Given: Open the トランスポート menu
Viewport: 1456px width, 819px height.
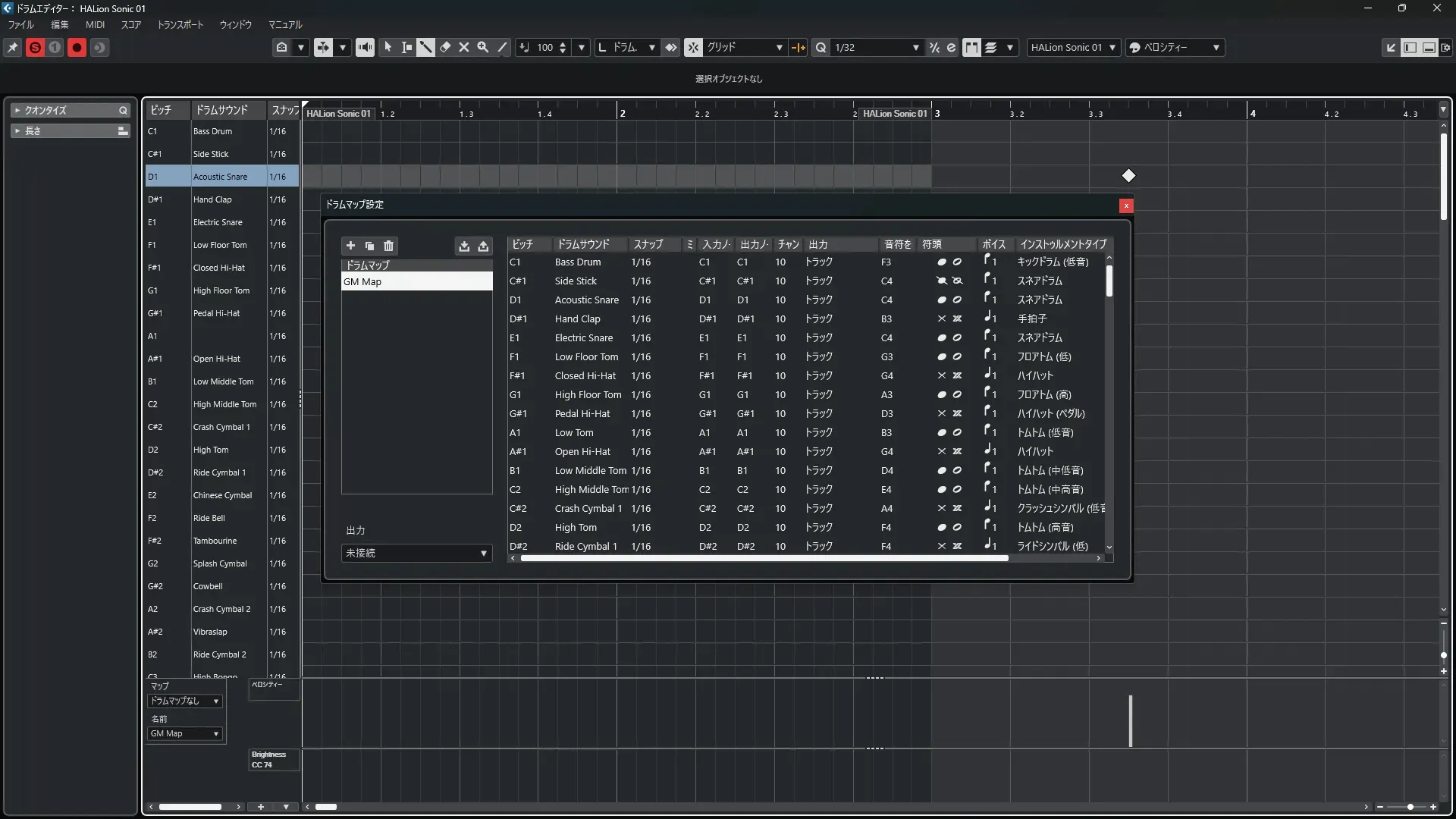Looking at the screenshot, I should coord(180,24).
